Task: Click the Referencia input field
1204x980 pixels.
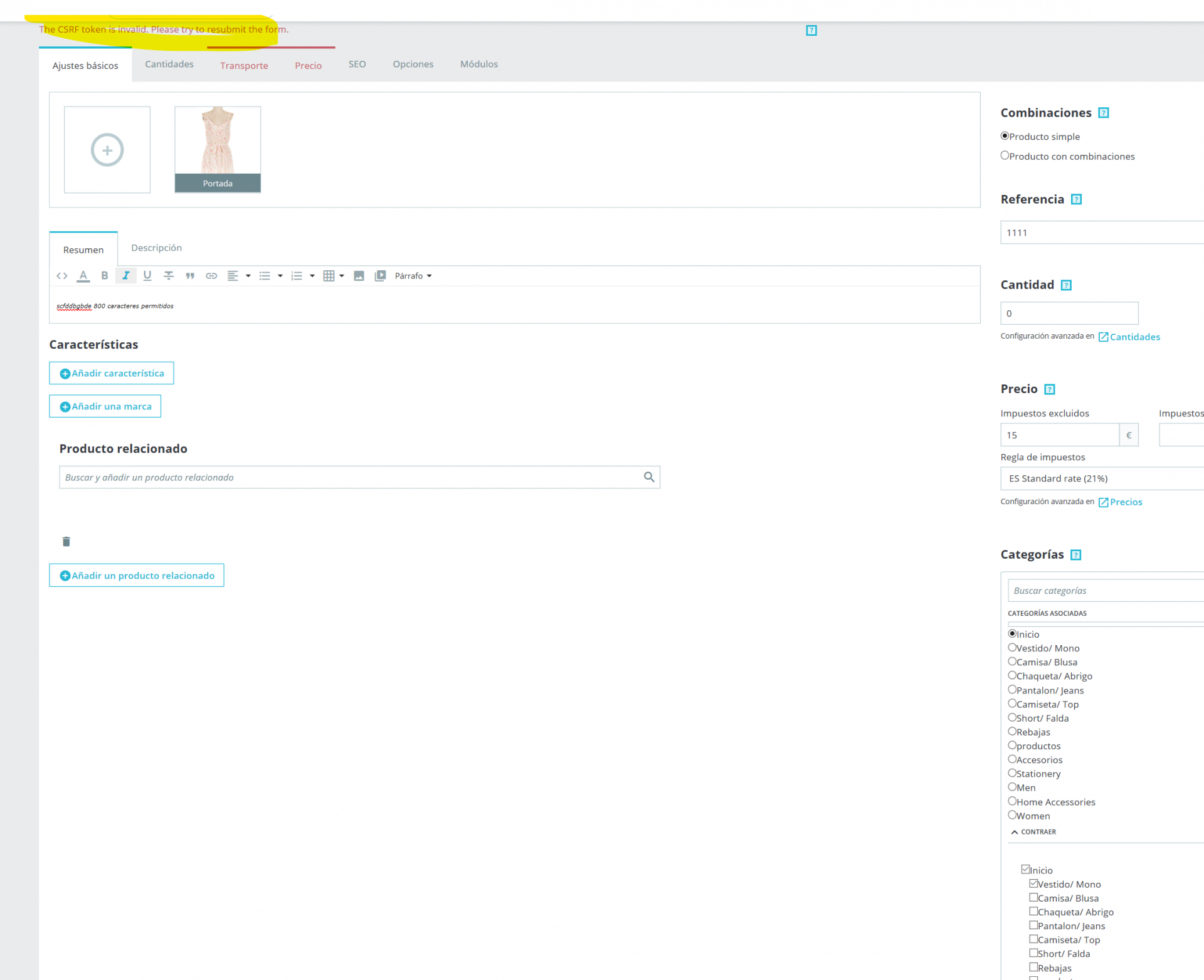Action: [1101, 233]
